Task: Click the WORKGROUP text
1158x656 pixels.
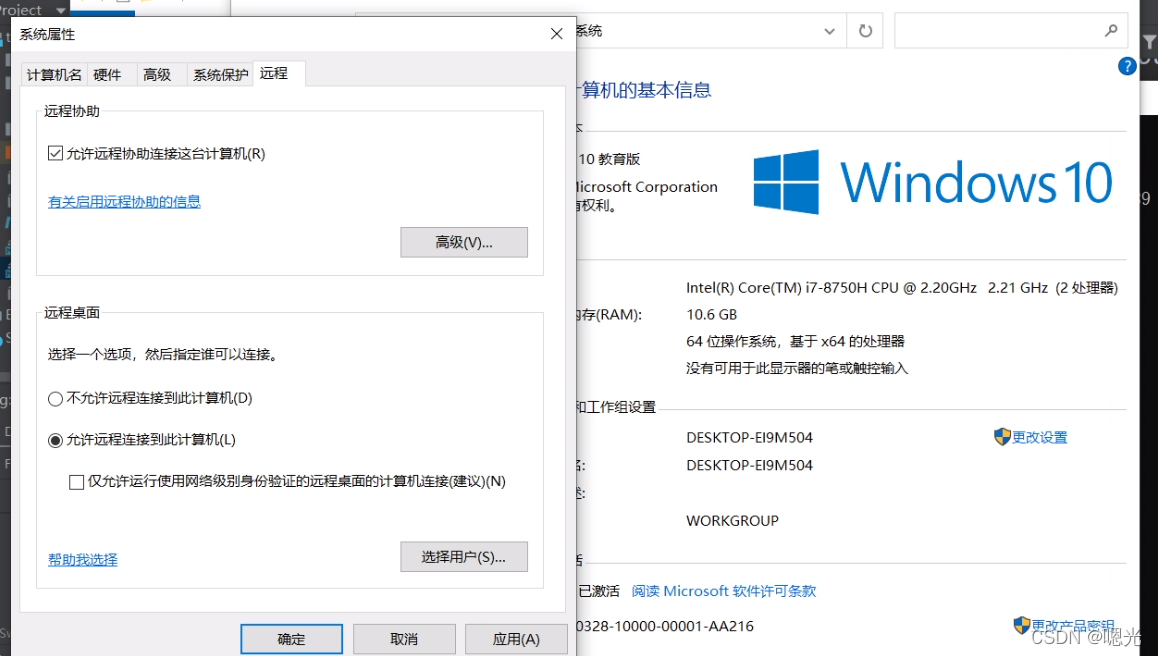Action: coord(732,521)
